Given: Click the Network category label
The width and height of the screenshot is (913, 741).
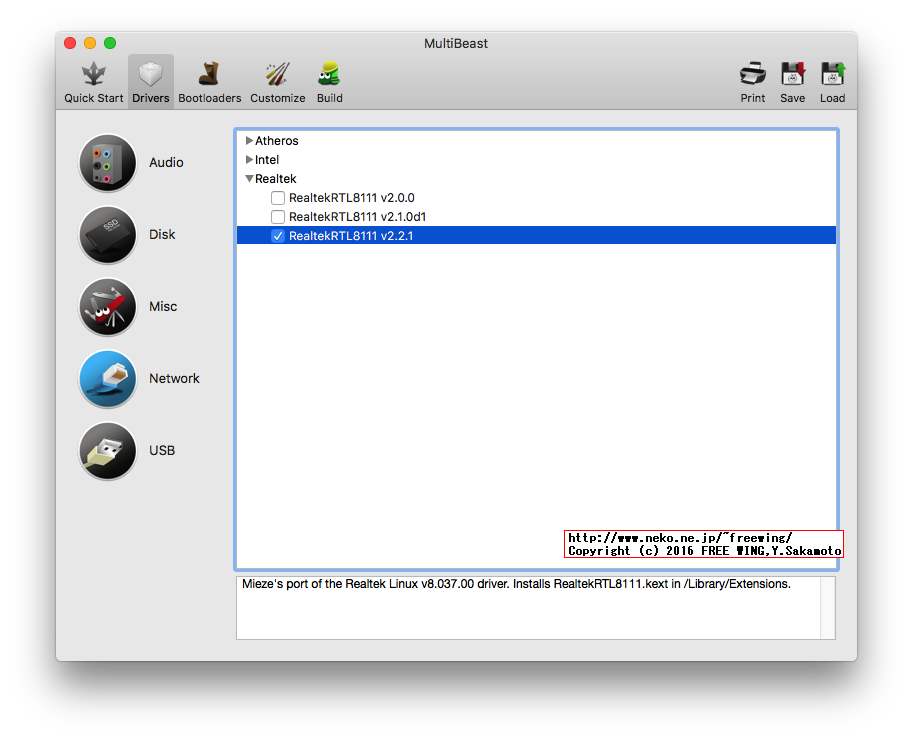Looking at the screenshot, I should pyautogui.click(x=174, y=378).
